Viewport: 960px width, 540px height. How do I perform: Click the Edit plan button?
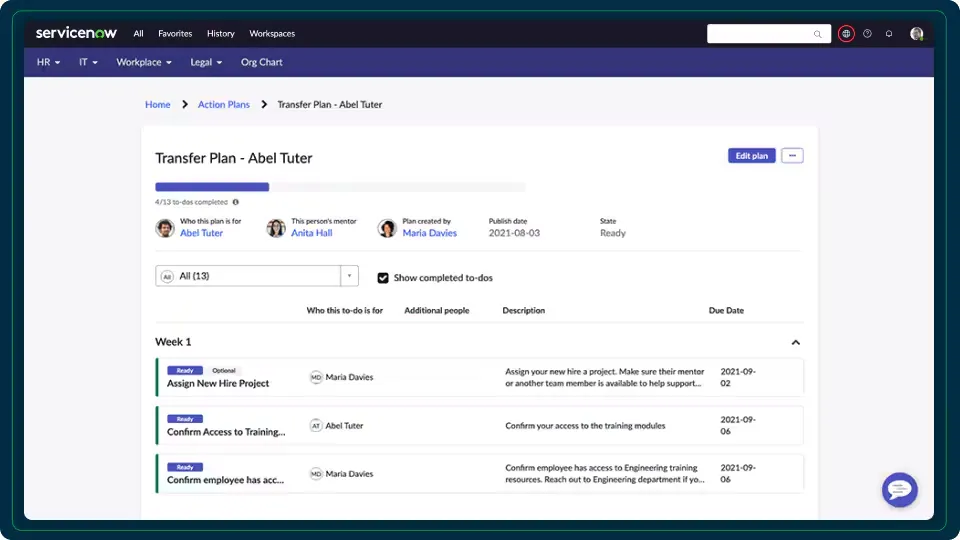pyautogui.click(x=751, y=156)
